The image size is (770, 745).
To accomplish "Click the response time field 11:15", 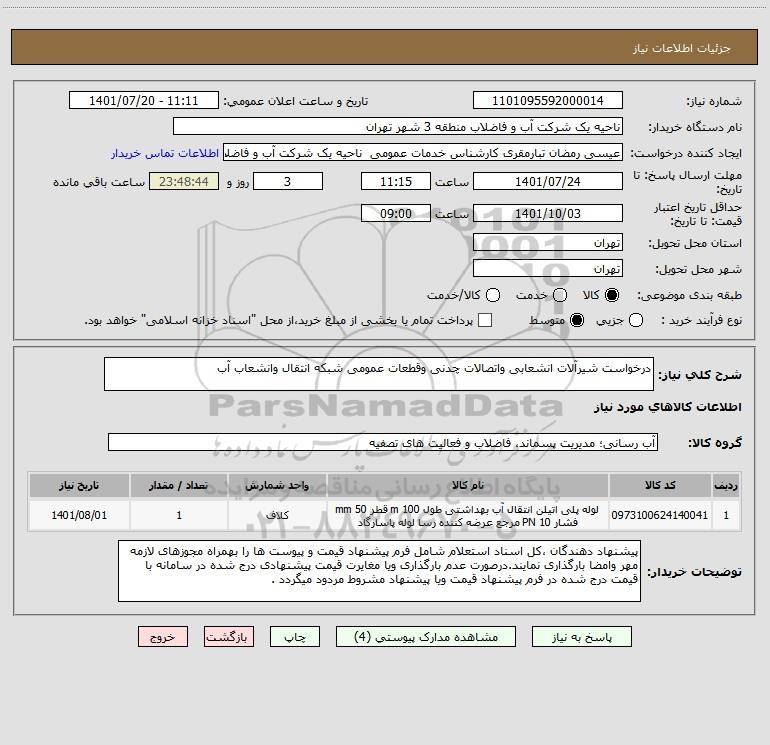I will point(396,181).
